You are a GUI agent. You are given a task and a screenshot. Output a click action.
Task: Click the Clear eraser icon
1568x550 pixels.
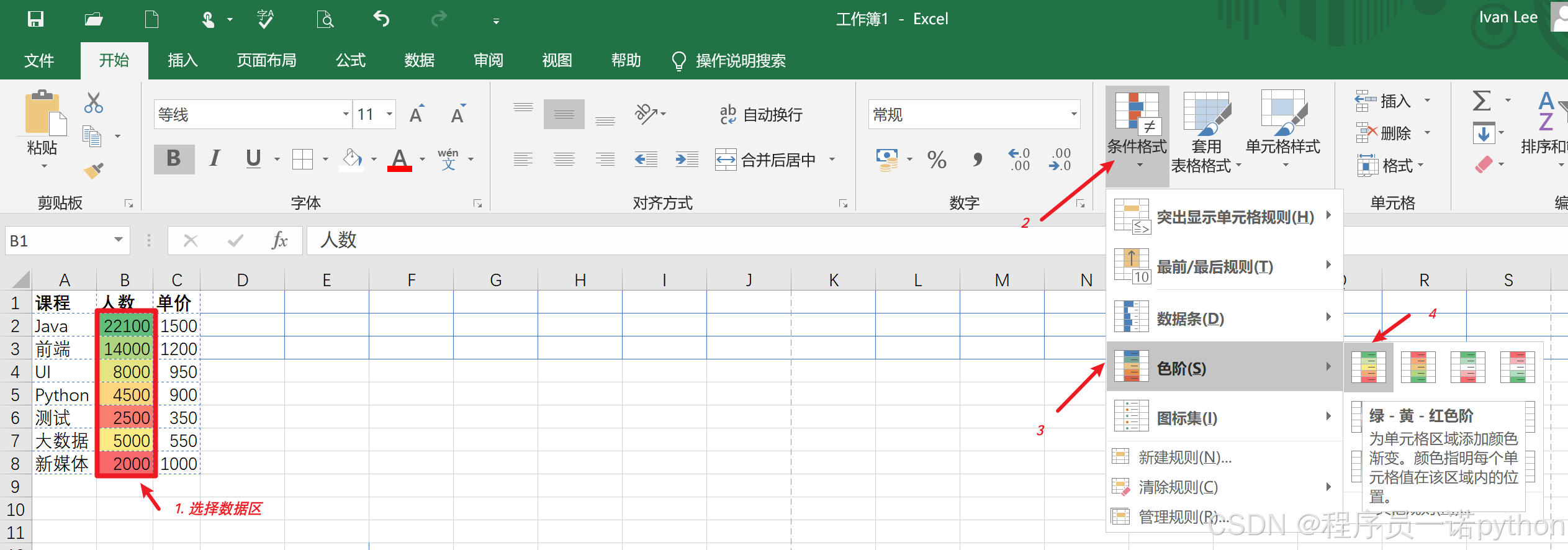pyautogui.click(x=1484, y=165)
